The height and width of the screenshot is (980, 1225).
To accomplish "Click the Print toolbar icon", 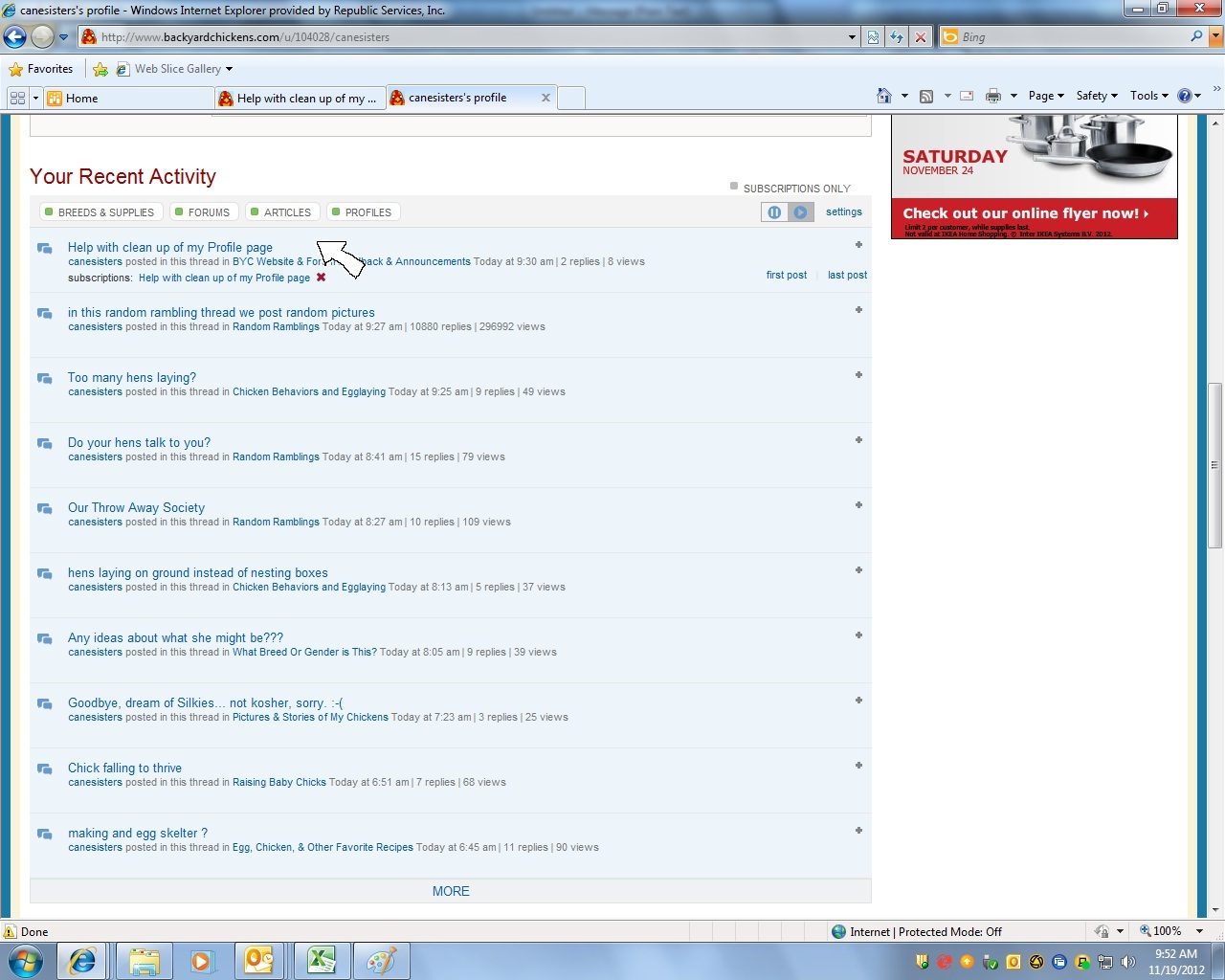I will click(993, 96).
